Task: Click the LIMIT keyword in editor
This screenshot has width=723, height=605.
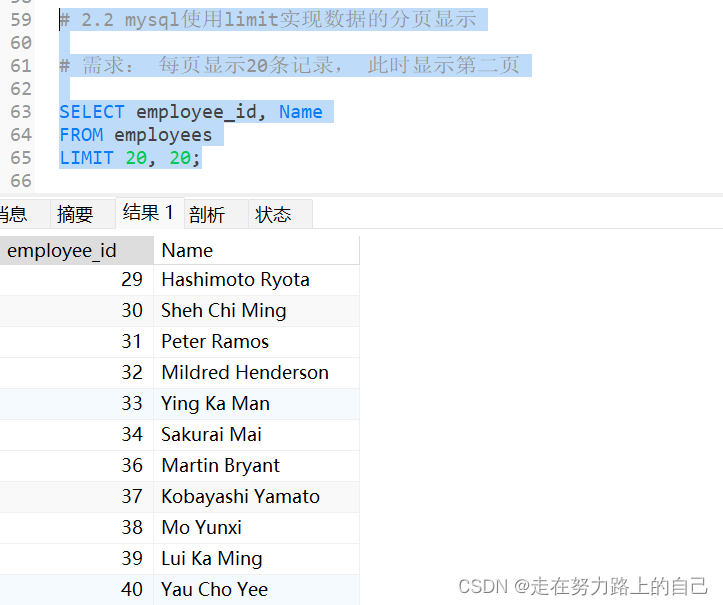Action: (86, 158)
